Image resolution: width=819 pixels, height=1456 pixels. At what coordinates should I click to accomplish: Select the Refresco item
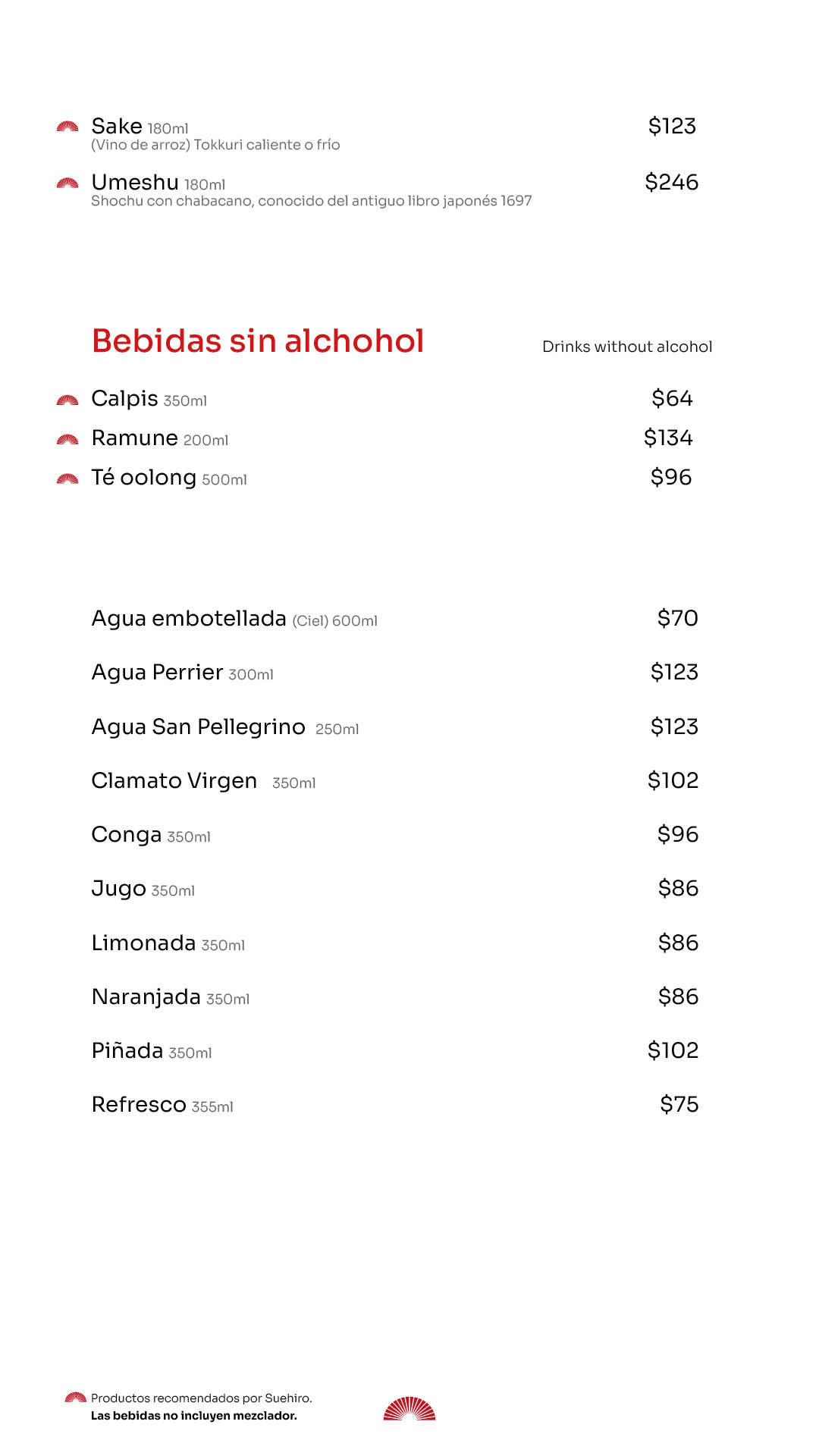[139, 1105]
